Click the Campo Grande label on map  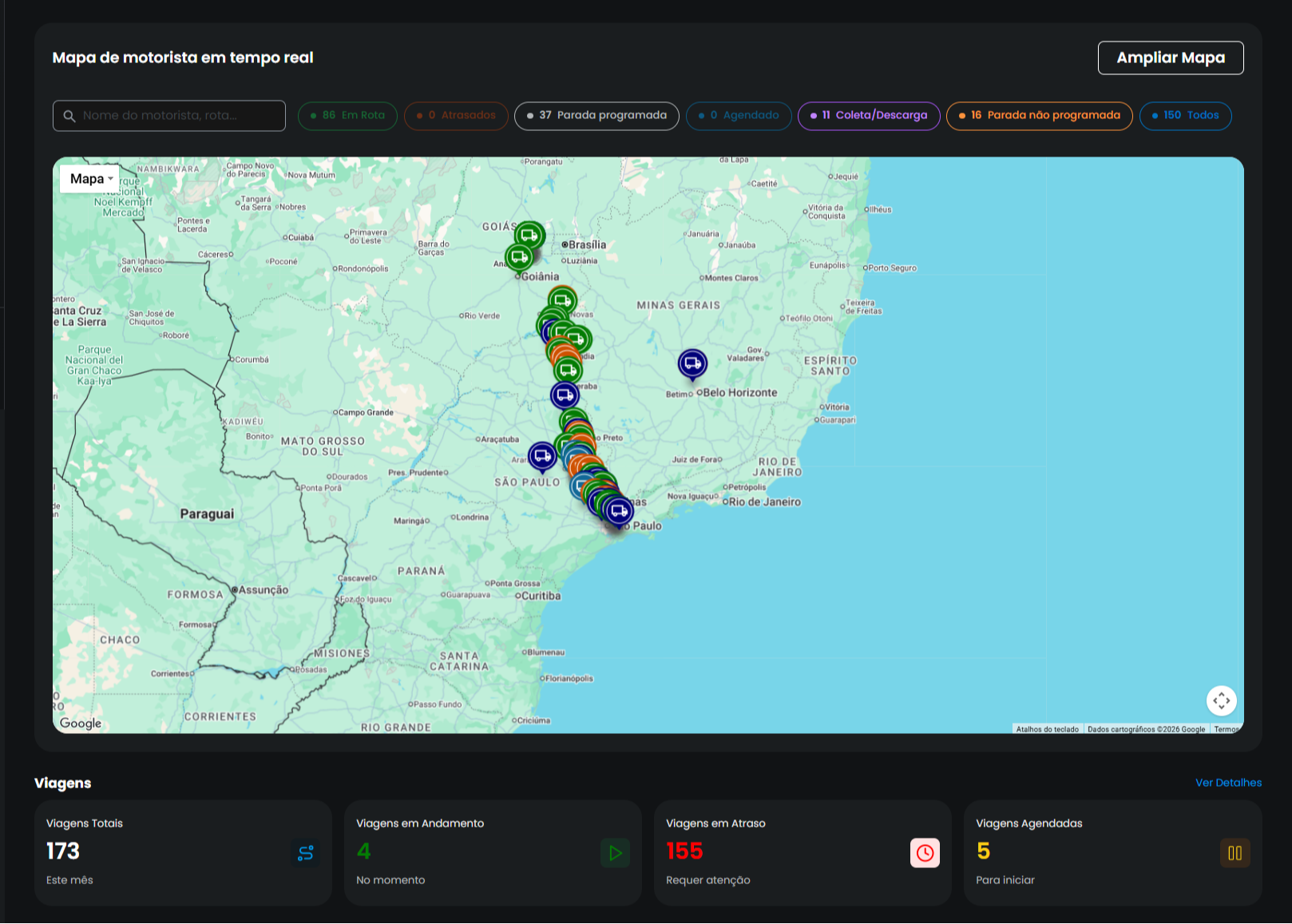click(x=366, y=413)
